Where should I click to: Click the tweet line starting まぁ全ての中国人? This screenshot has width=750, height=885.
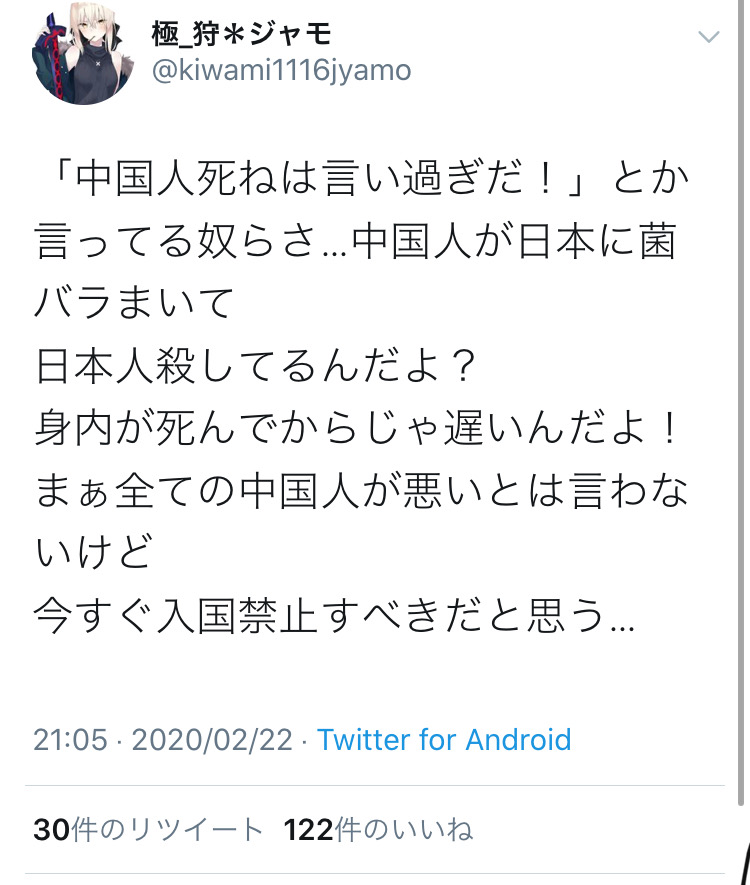pyautogui.click(x=361, y=490)
